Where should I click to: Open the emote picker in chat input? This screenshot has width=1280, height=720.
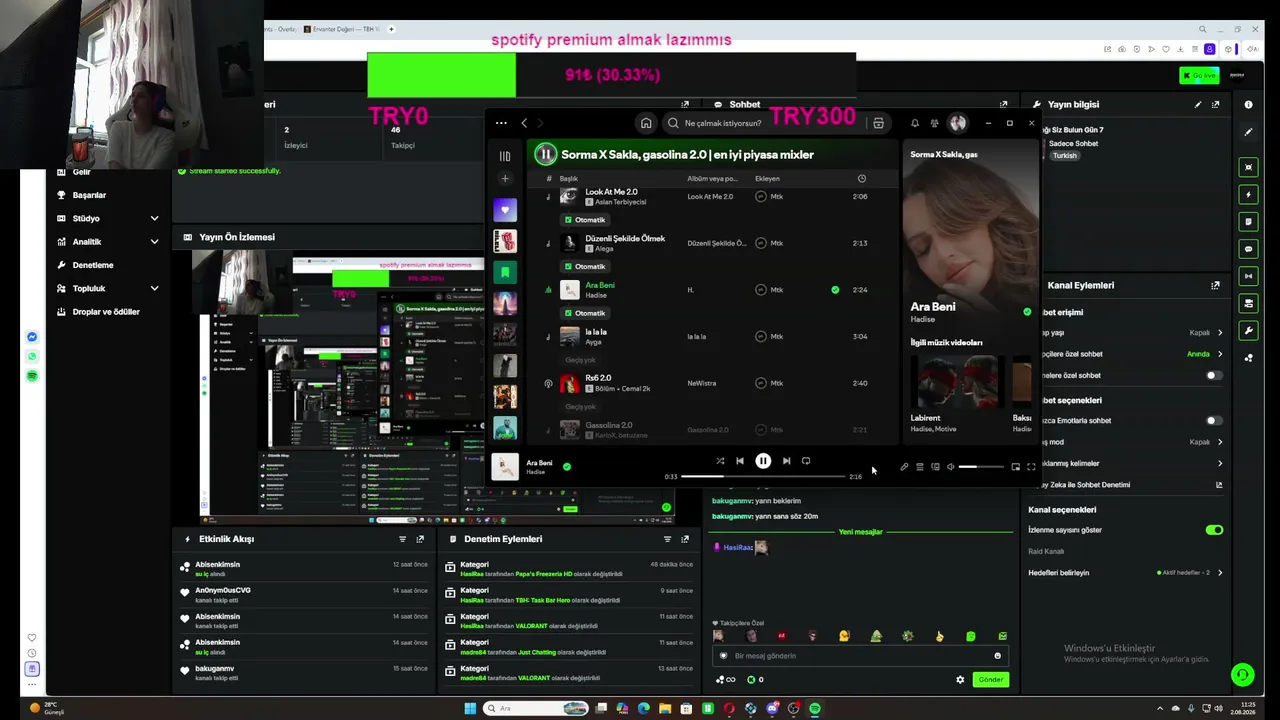coord(997,656)
